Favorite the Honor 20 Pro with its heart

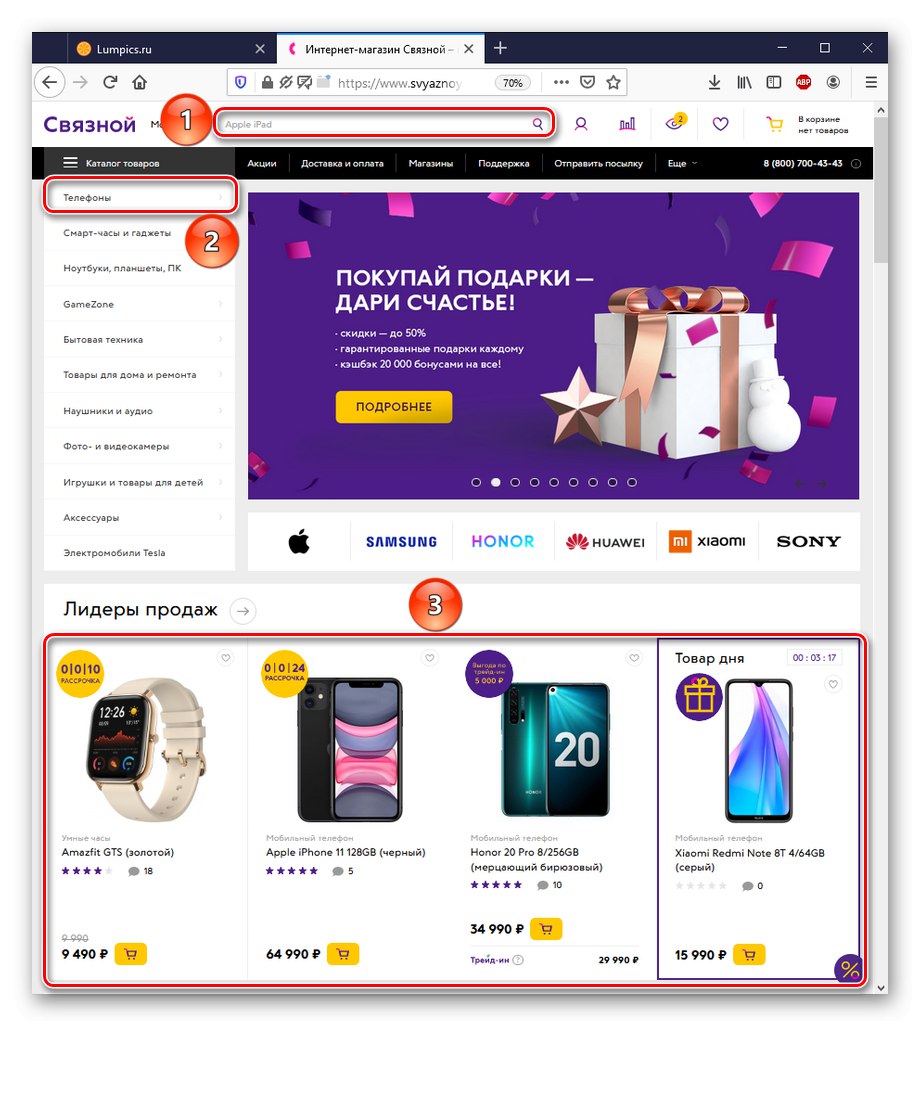tap(634, 658)
